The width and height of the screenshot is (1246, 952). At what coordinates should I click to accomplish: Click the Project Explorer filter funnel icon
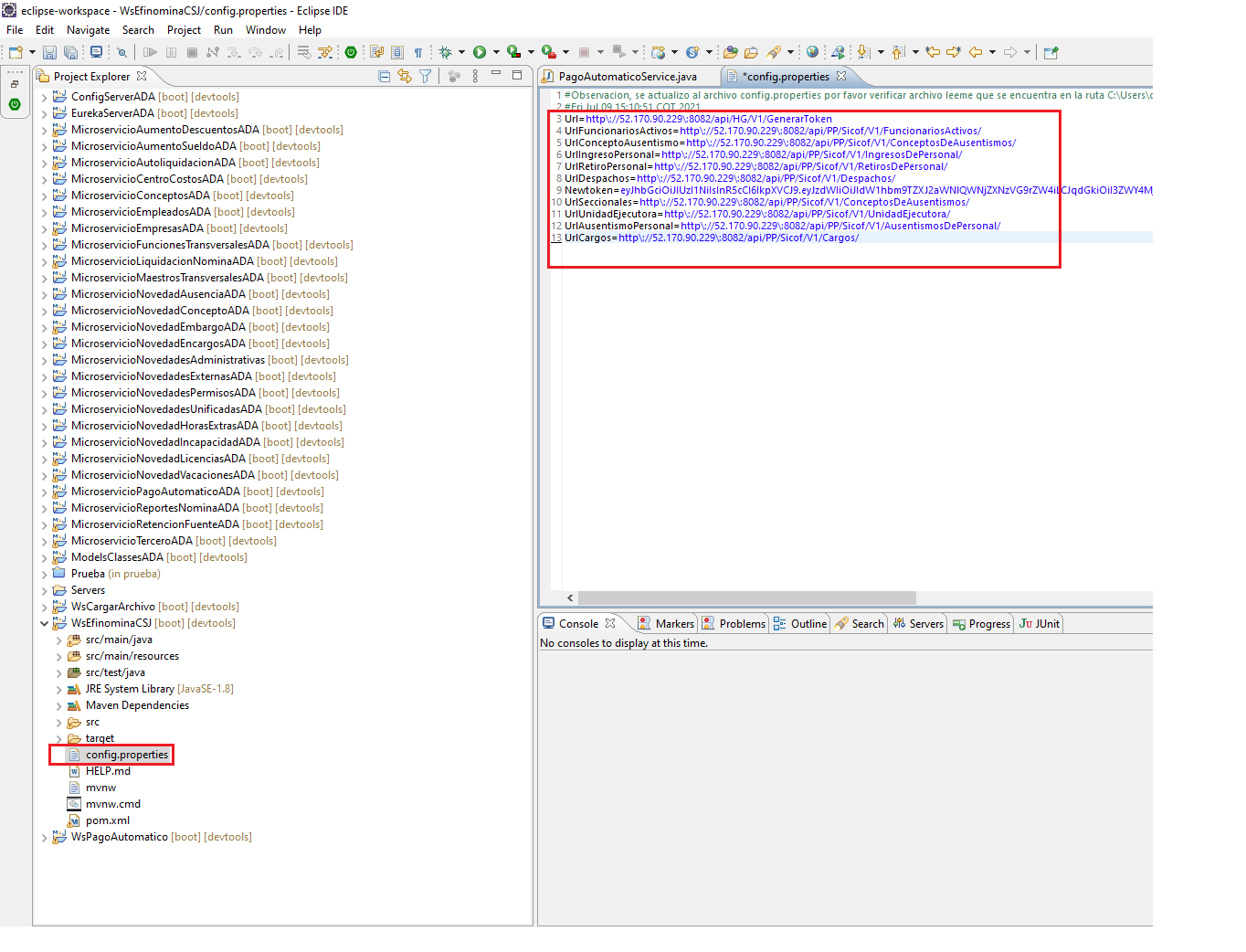coord(425,77)
